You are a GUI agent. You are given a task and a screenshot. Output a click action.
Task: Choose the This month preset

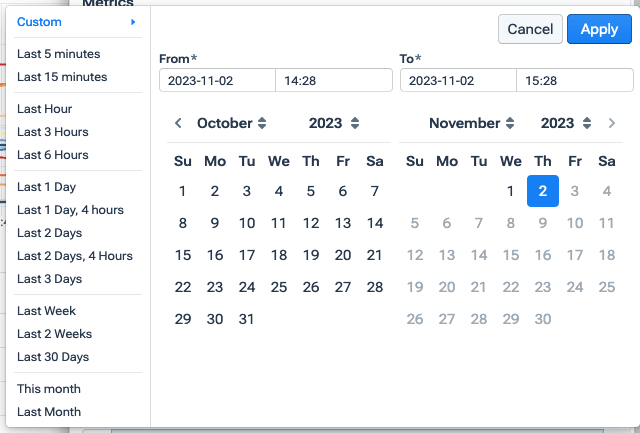[x=49, y=389]
